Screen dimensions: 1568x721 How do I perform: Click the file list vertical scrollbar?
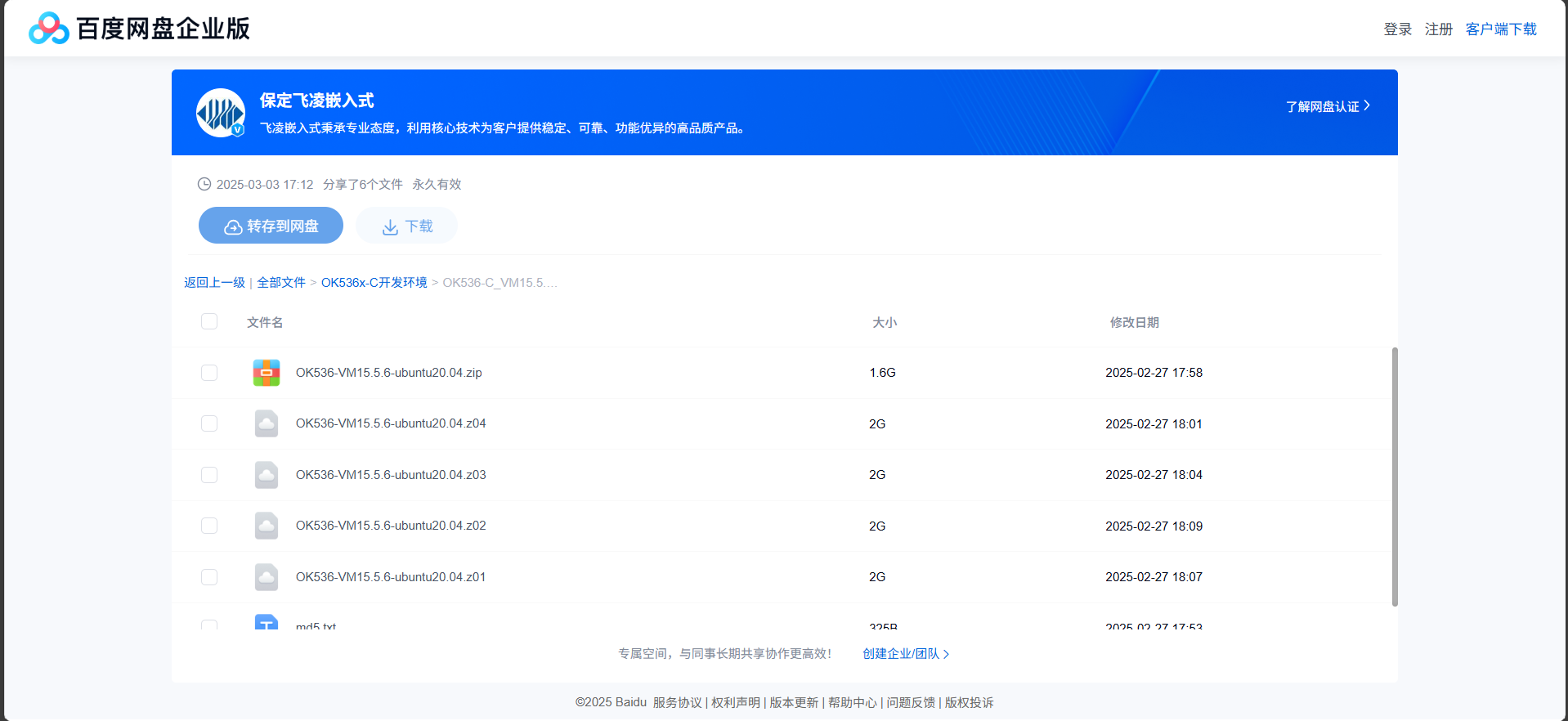[1395, 477]
